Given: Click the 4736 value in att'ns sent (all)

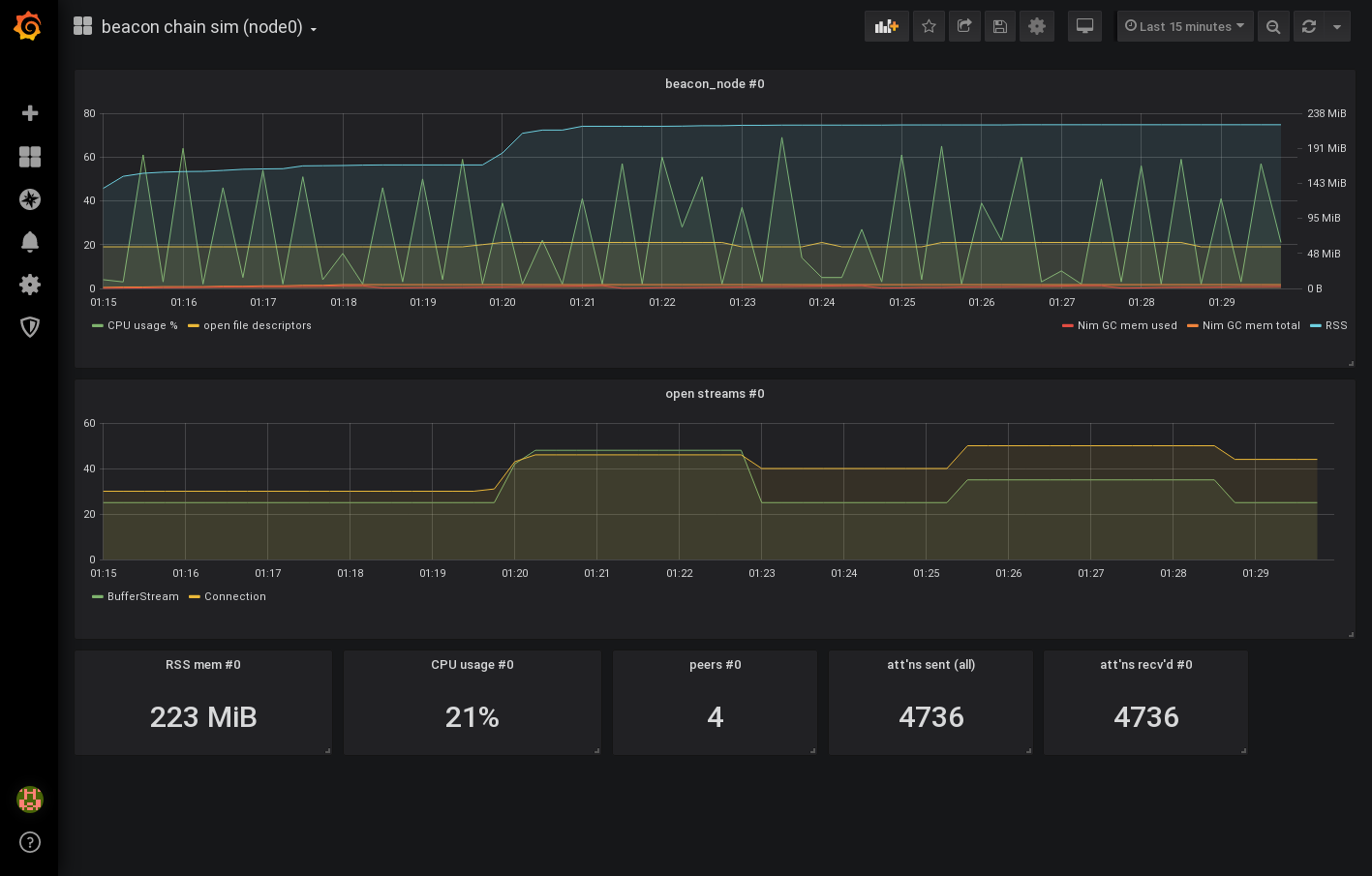Looking at the screenshot, I should (931, 717).
